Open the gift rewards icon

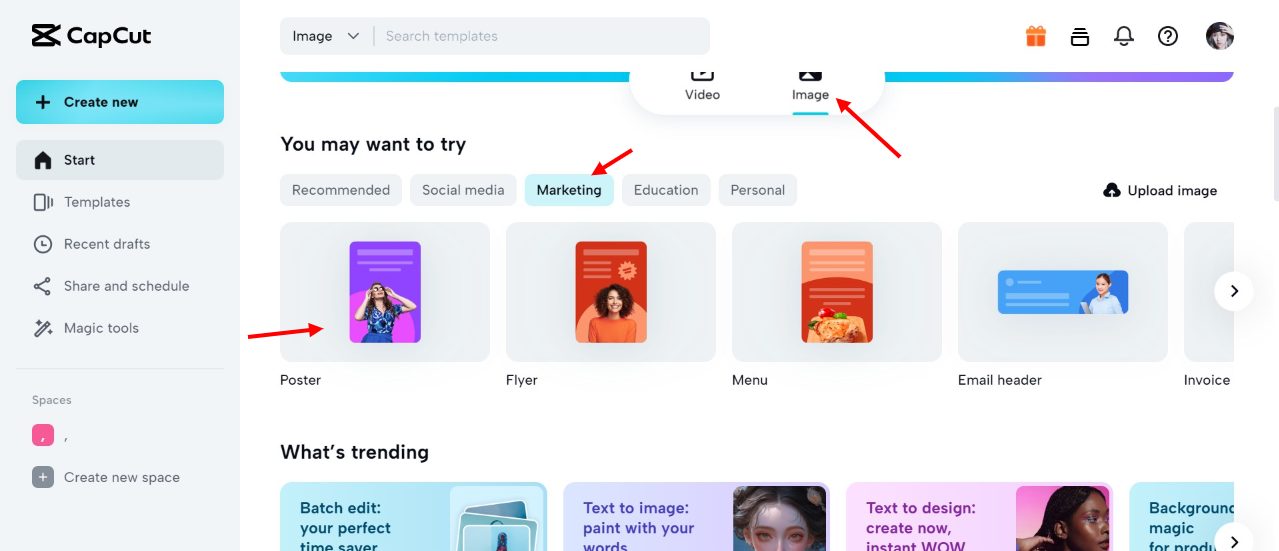click(1035, 37)
